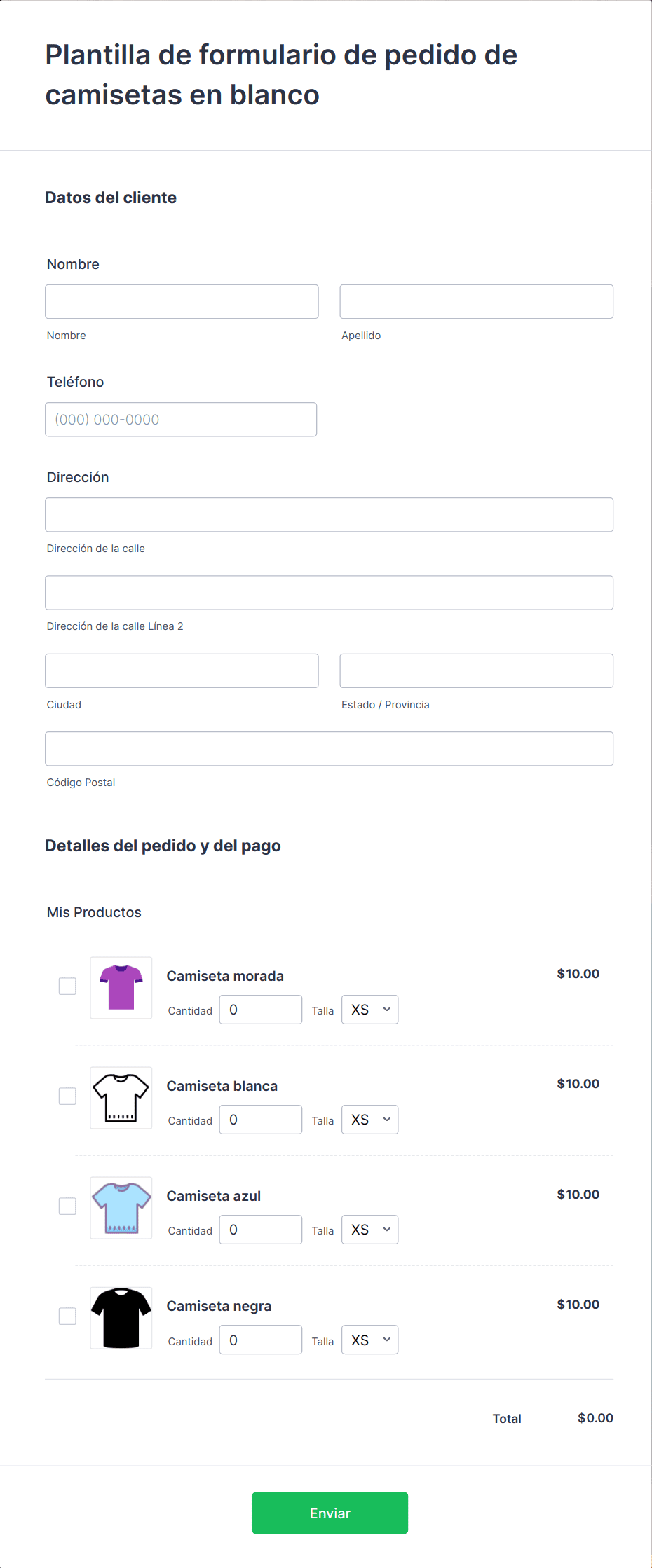Image resolution: width=652 pixels, height=1568 pixels.
Task: Select the Código Postal input box
Action: (x=329, y=748)
